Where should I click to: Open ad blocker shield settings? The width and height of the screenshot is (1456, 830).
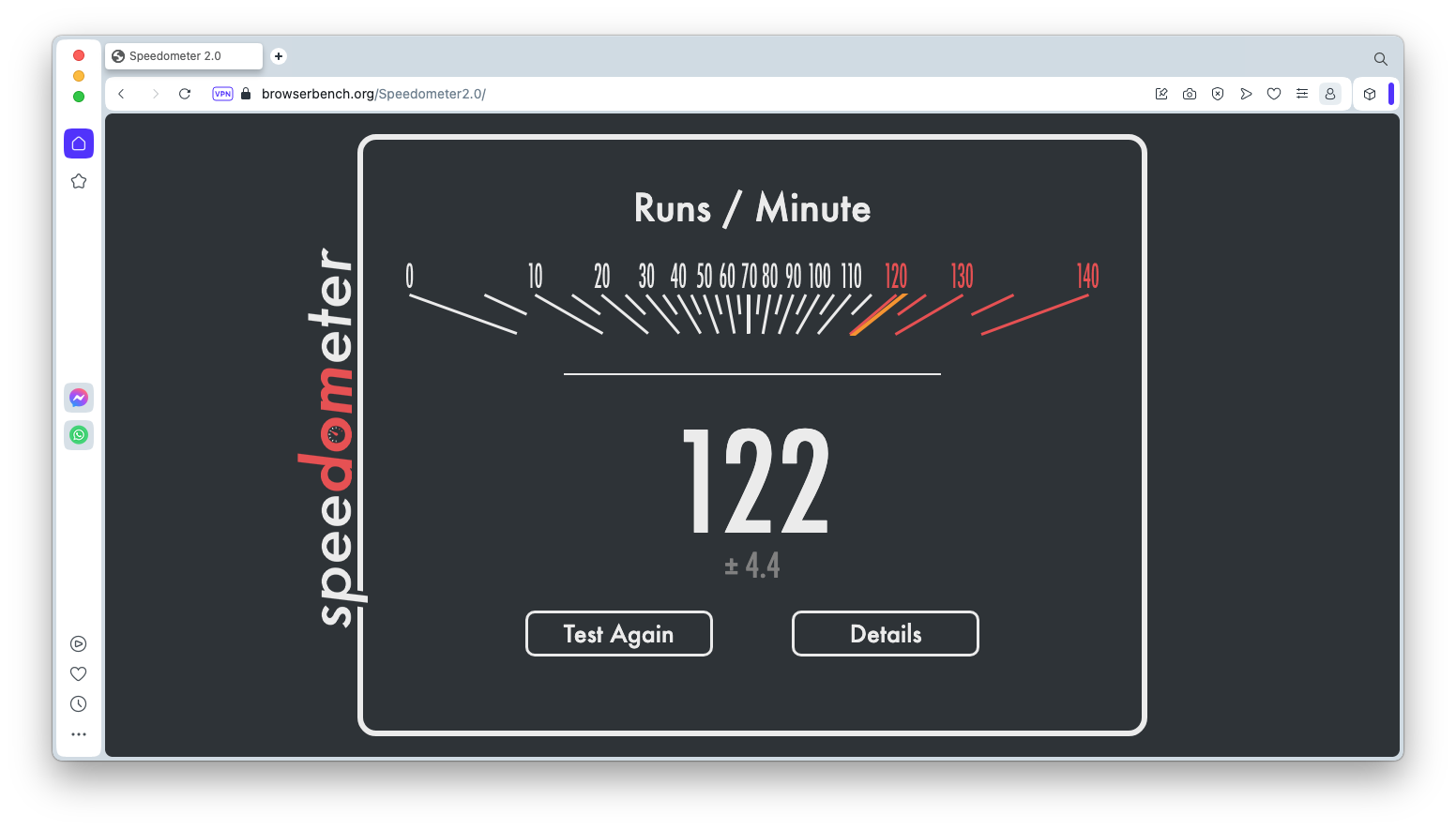coord(1218,94)
